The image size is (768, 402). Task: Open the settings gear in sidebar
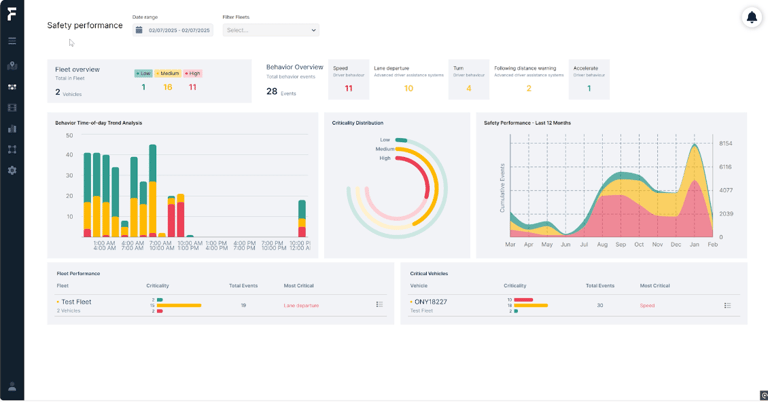(12, 170)
